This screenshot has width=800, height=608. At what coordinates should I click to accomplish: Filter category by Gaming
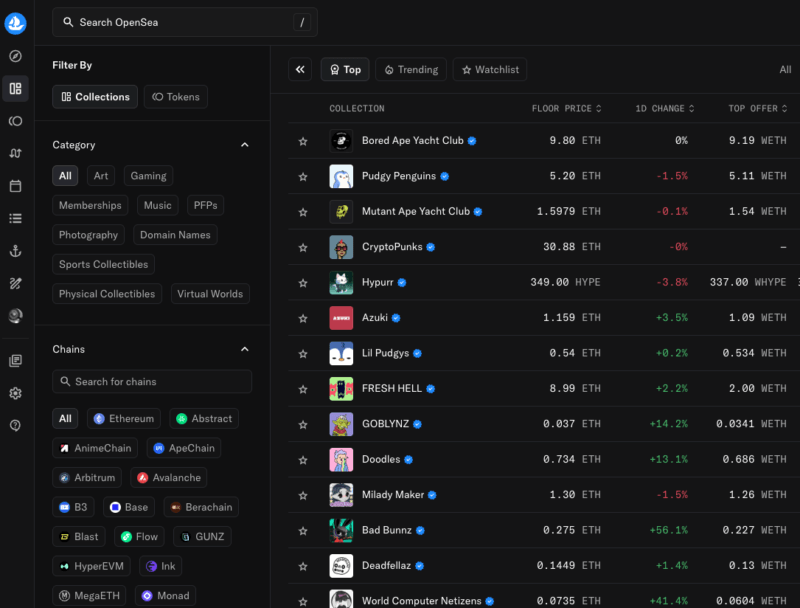(148, 176)
